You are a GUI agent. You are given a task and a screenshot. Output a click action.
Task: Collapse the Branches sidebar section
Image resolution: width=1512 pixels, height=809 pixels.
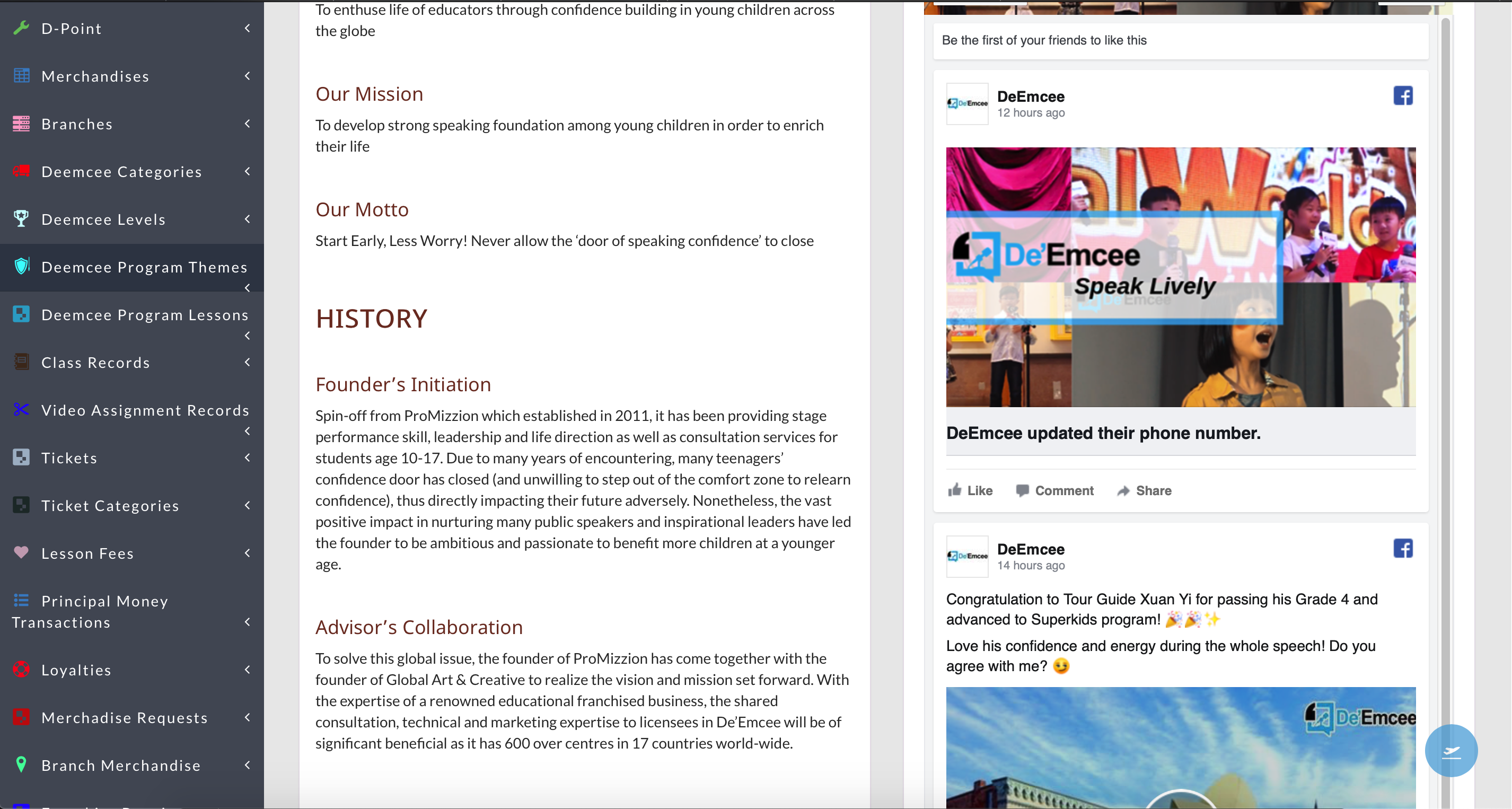[247, 124]
